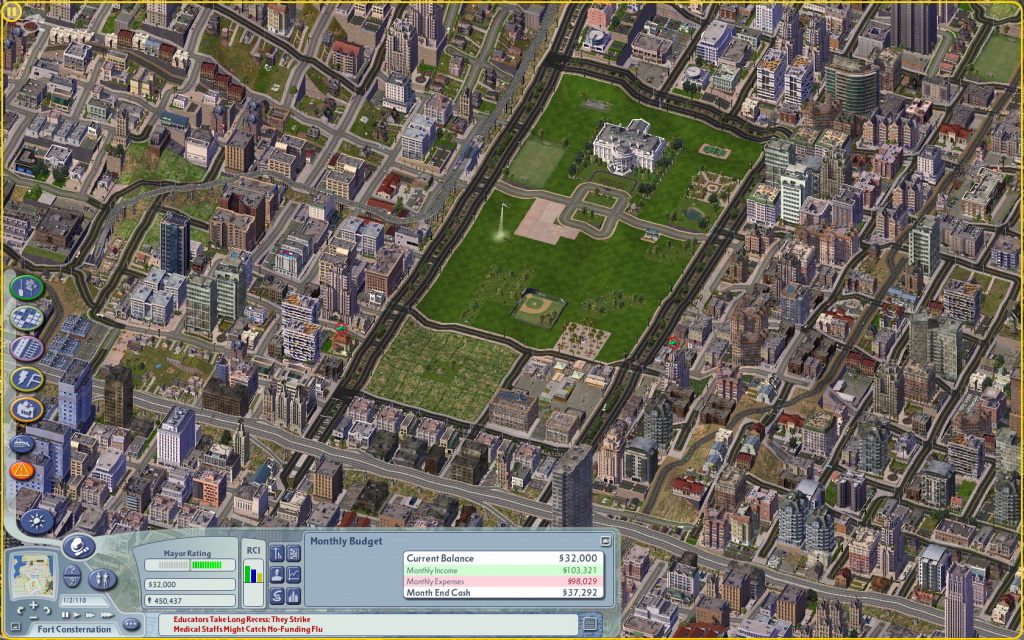Set simulation to fastest speed
The width and height of the screenshot is (1024, 640).
tap(107, 615)
